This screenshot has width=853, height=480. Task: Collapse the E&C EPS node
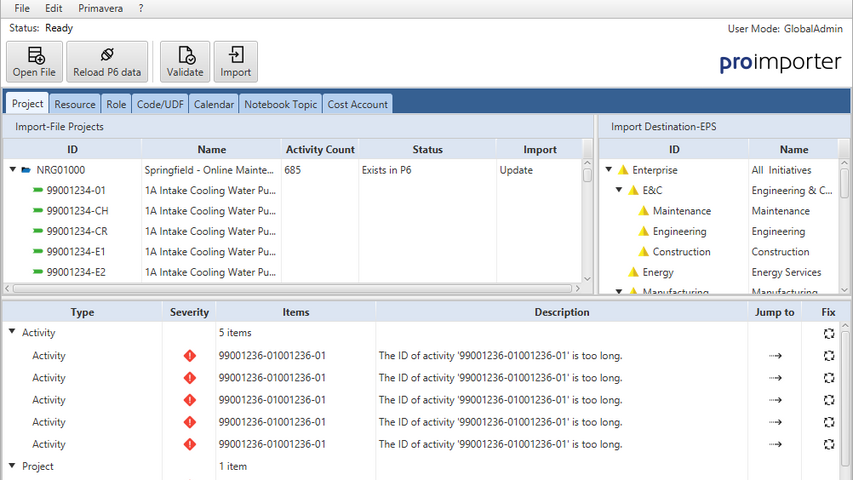[619, 190]
